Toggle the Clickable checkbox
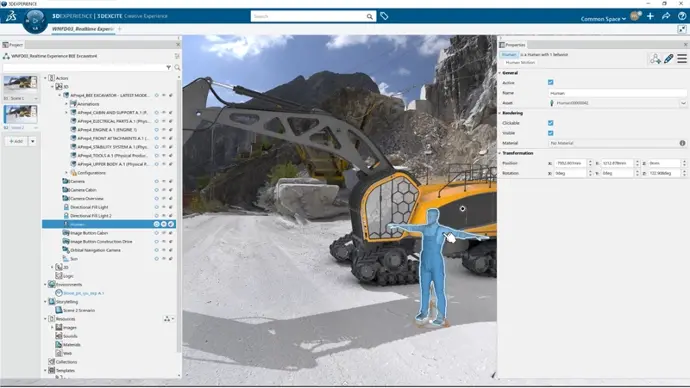This screenshot has width=690, height=388. pos(551,123)
